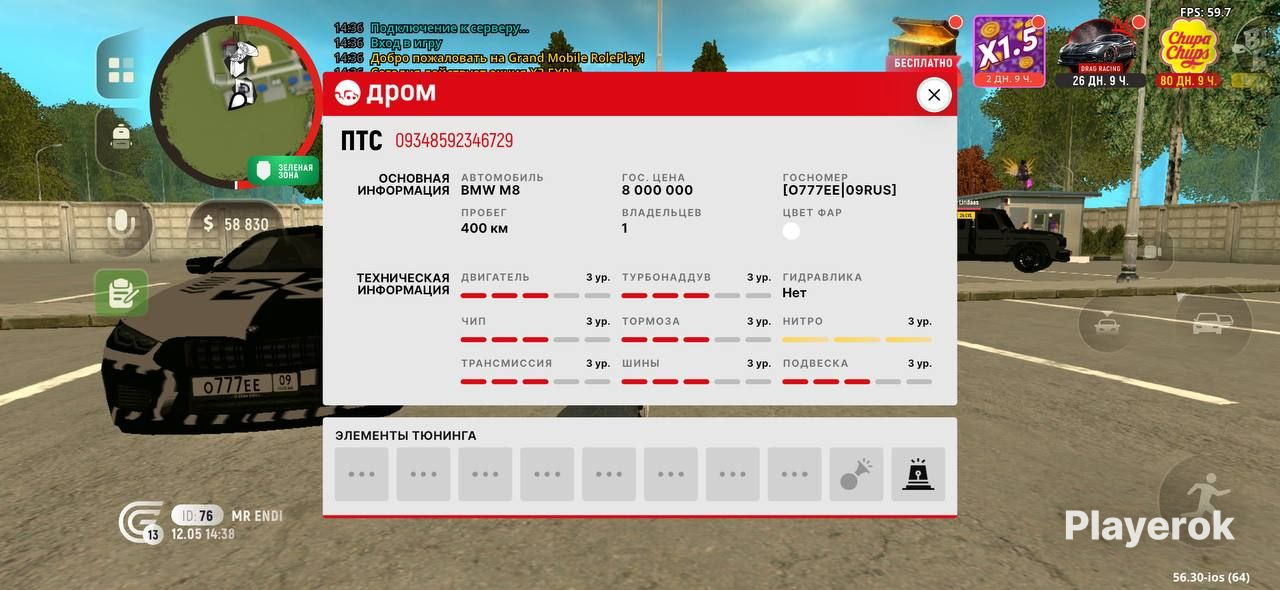Tap the G level 13 logo
The image size is (1280, 590).
point(141,521)
